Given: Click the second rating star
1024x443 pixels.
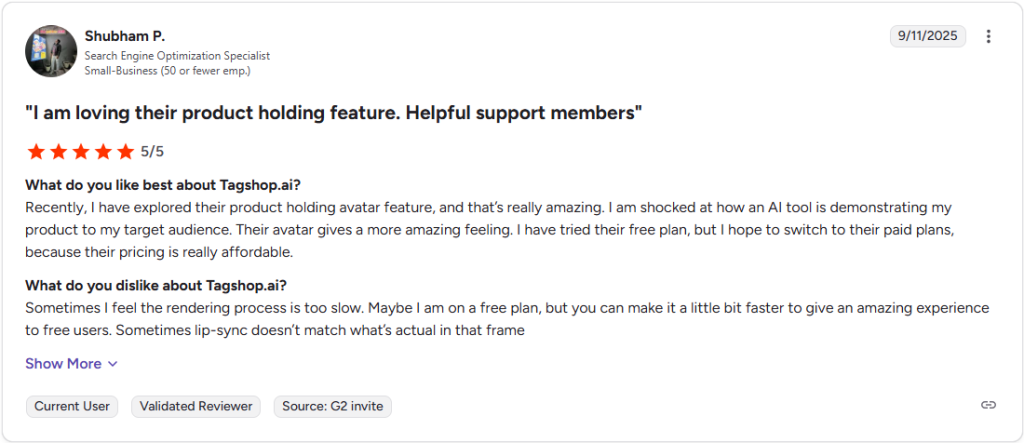Looking at the screenshot, I should point(58,152).
